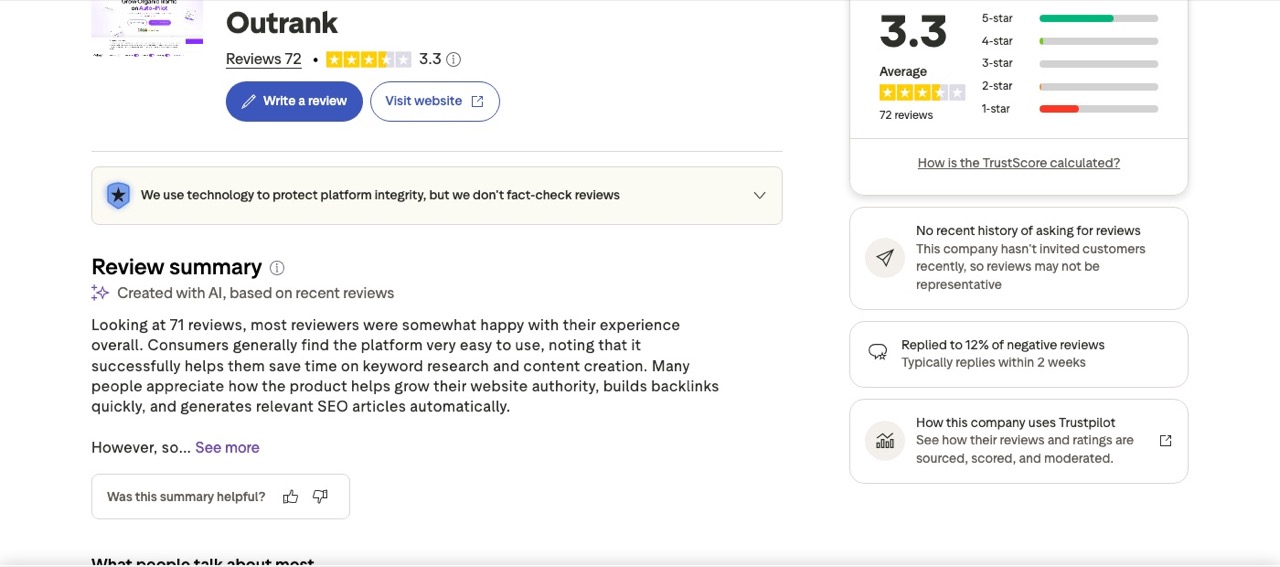Click the paper plane icon for review invitations
Viewport: 1280px width, 567px height.
tap(885, 257)
